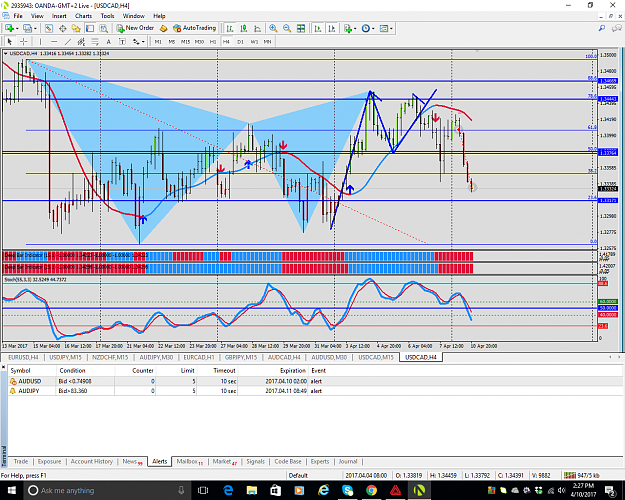Switch chart to line chart type
This screenshot has height=500, width=625.
click(257, 28)
